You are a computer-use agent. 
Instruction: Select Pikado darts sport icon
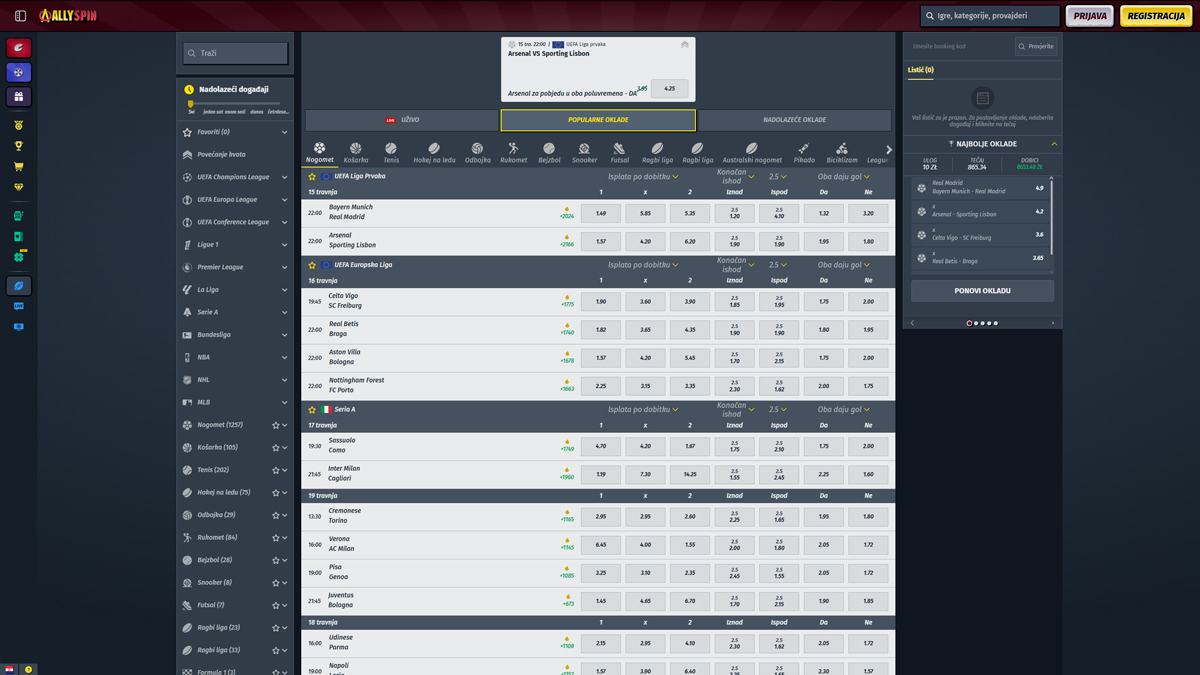[804, 153]
